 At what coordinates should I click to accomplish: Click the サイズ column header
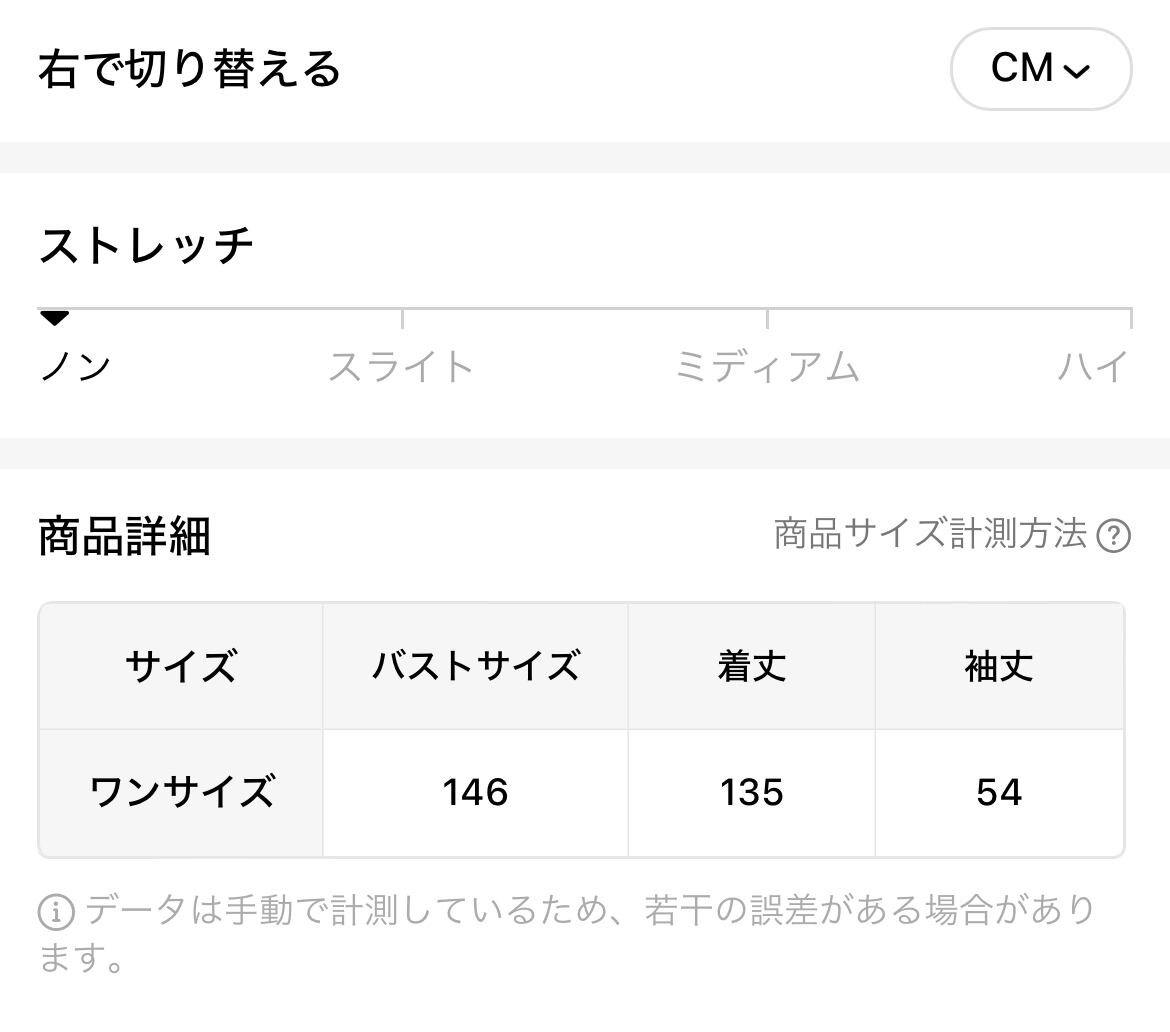(181, 666)
